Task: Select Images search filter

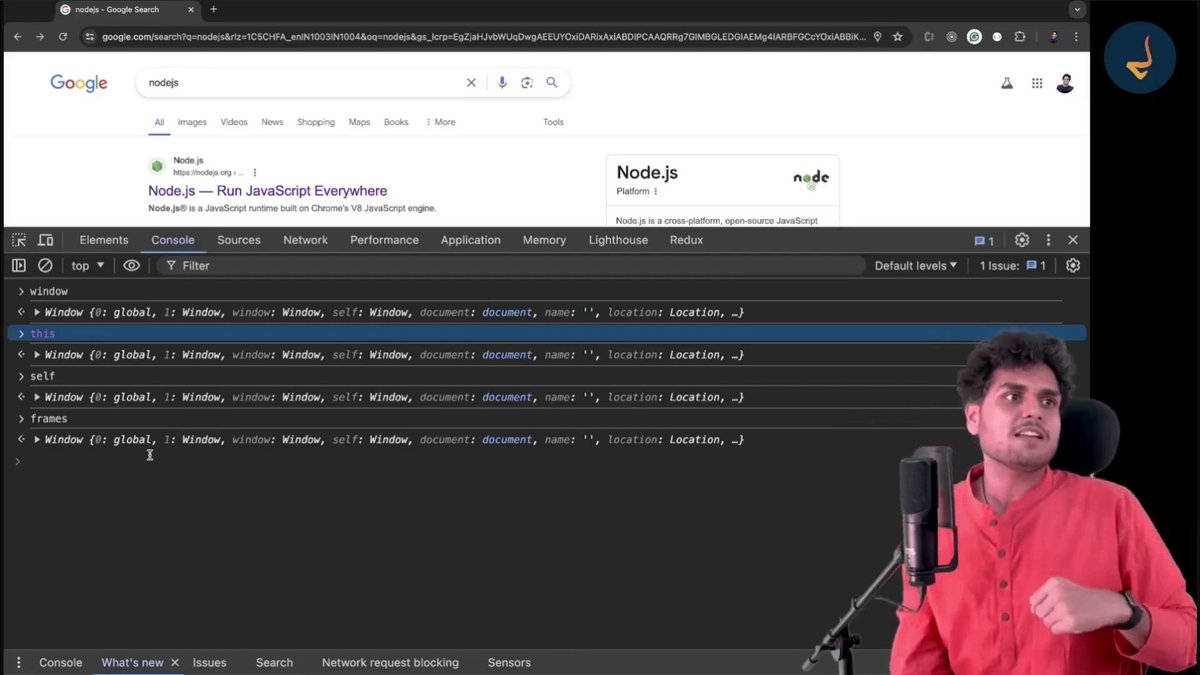Action: point(192,122)
